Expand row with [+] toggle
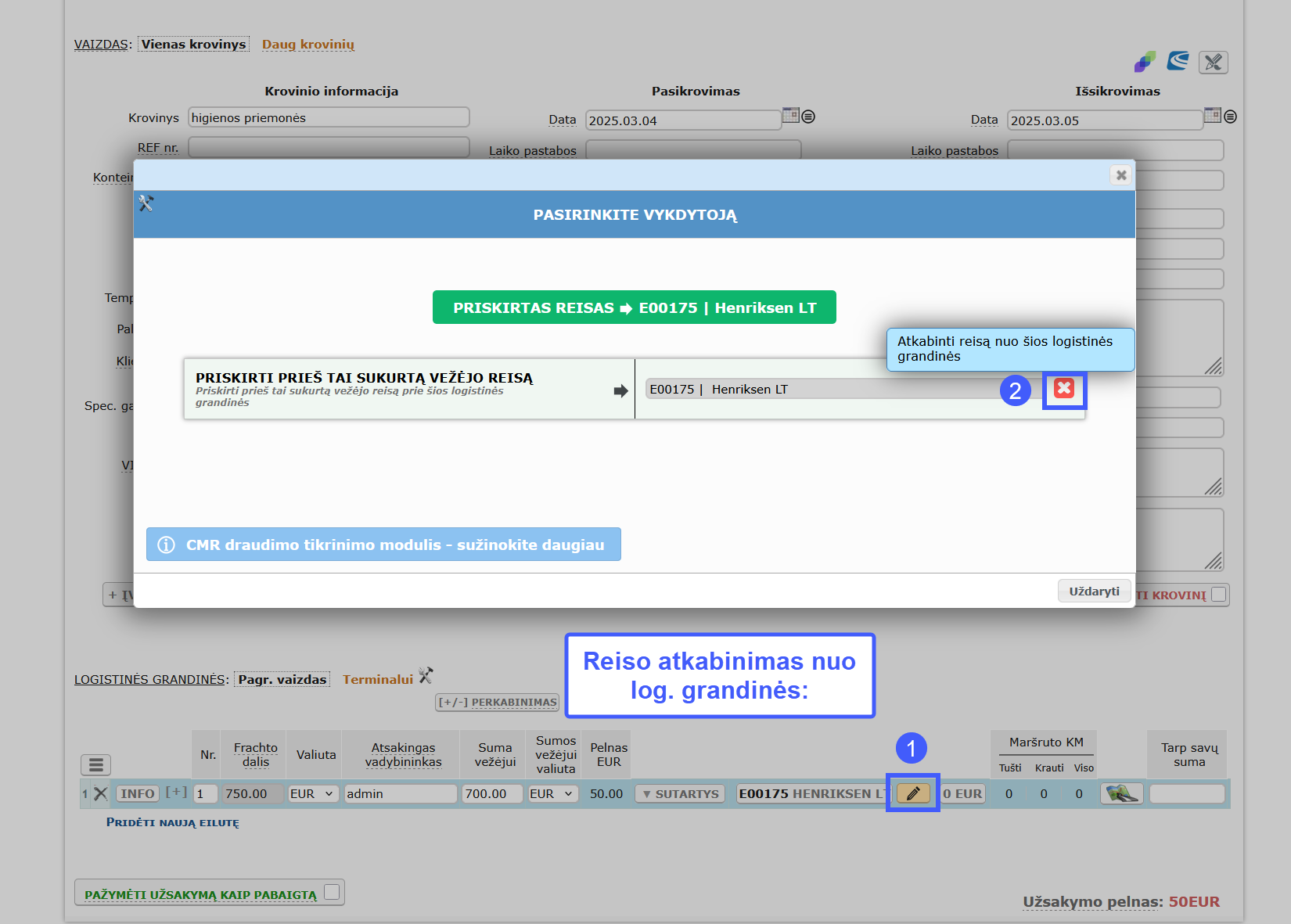 click(176, 792)
